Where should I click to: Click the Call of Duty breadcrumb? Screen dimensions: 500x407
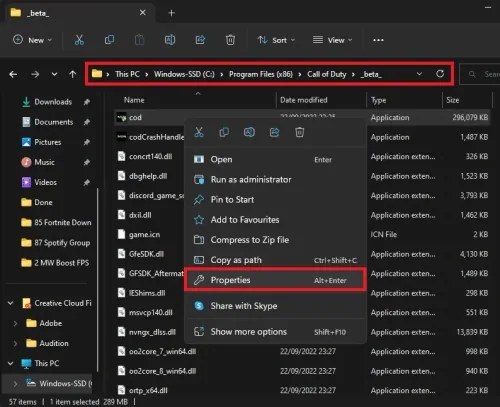pos(327,74)
